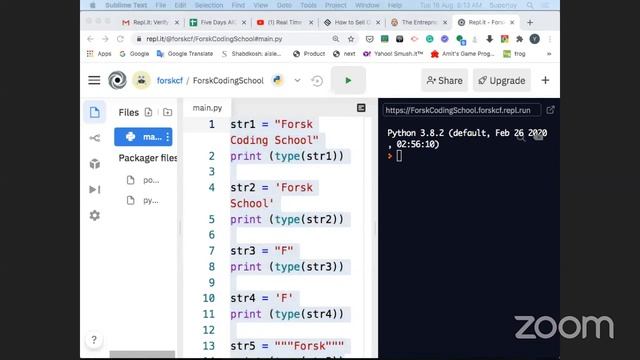Click the zoom magnifier icon in address bar
640x360 pixels.
point(336,39)
